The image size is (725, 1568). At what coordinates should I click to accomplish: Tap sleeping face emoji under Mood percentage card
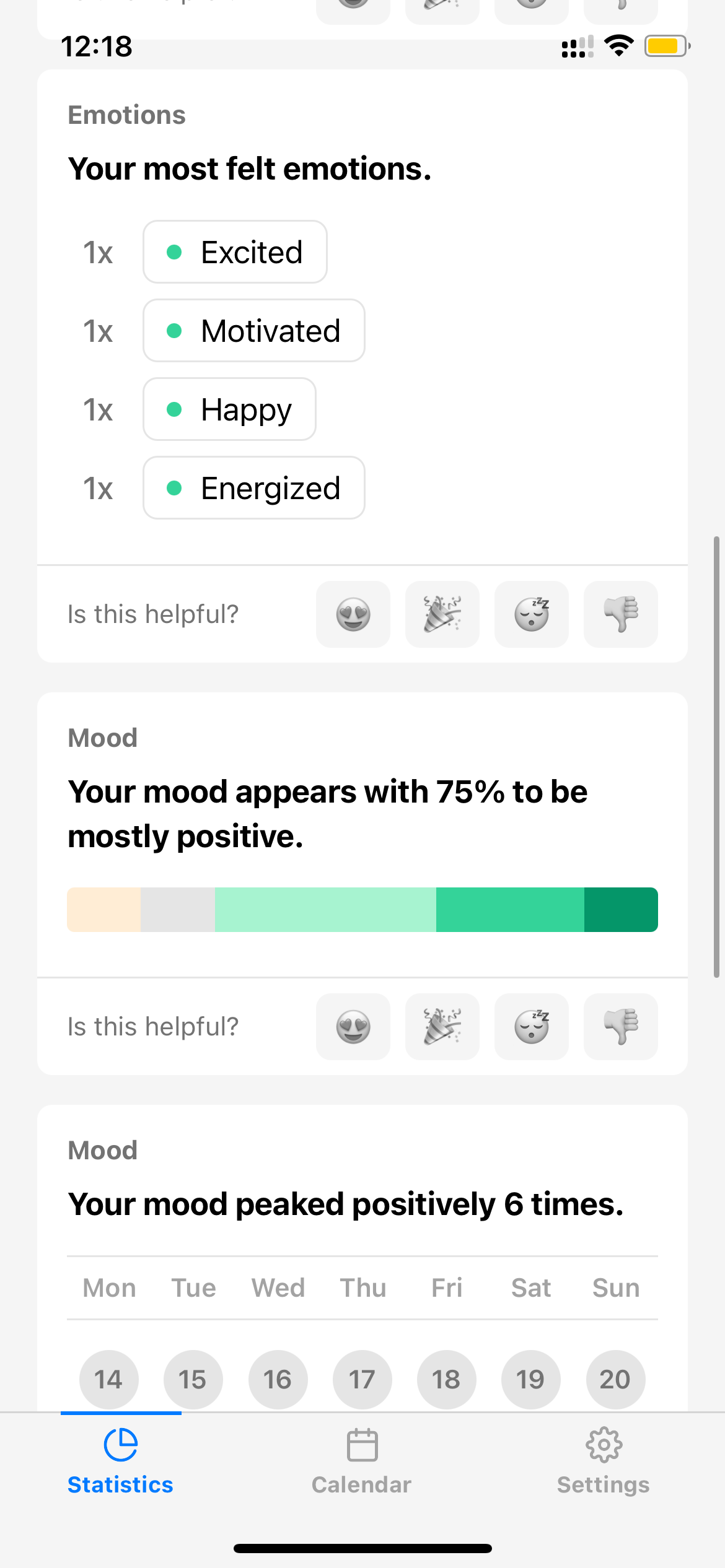pyautogui.click(x=532, y=1027)
